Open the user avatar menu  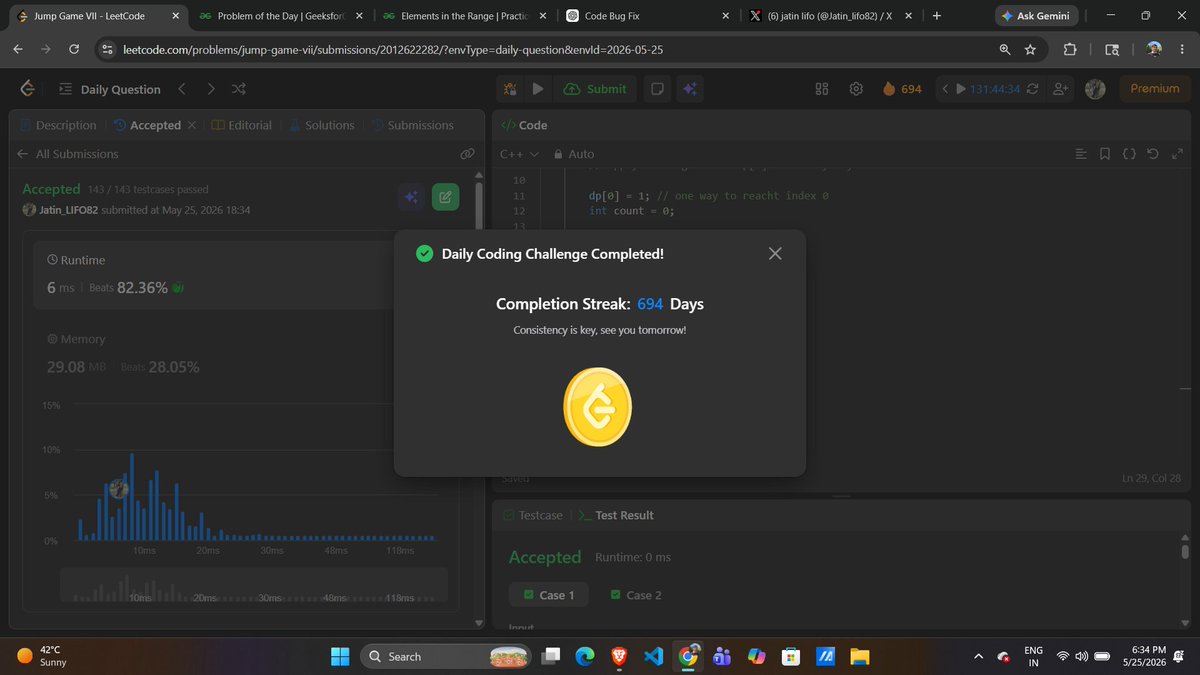(x=1095, y=89)
